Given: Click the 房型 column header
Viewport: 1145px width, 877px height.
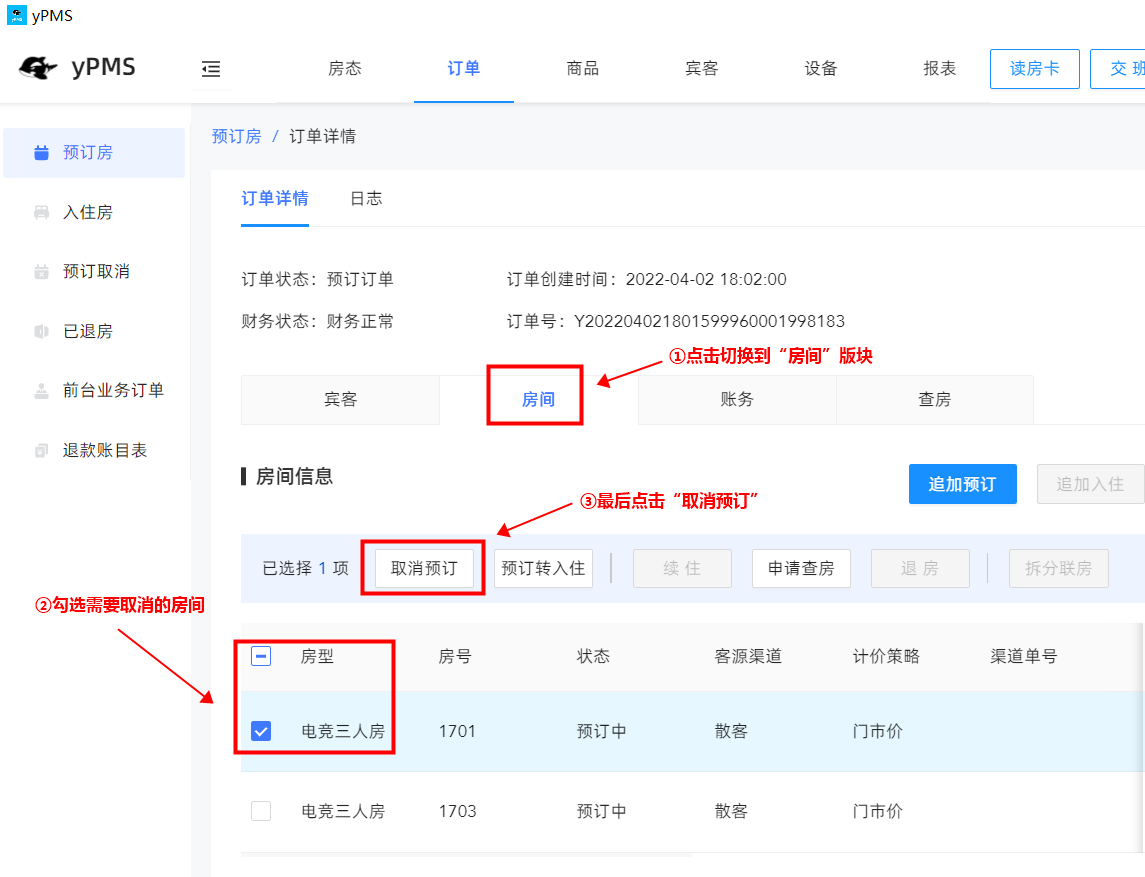Looking at the screenshot, I should point(317,656).
